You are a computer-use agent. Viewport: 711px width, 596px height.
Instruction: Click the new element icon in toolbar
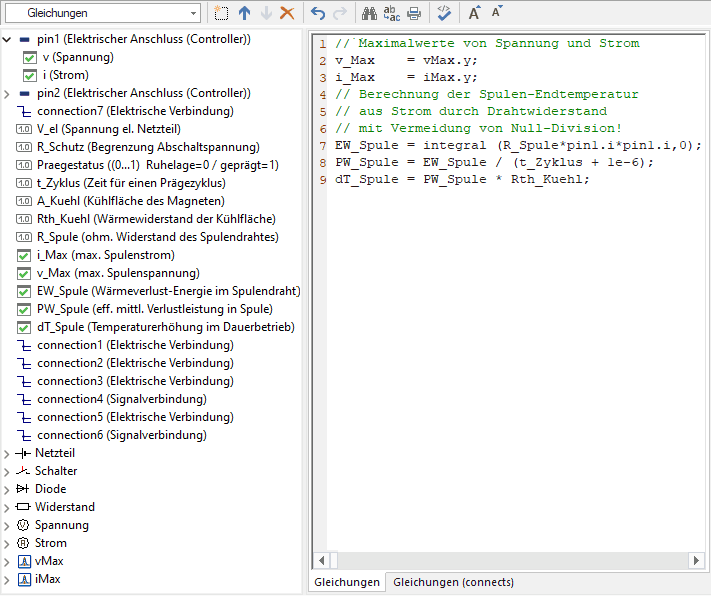click(221, 13)
